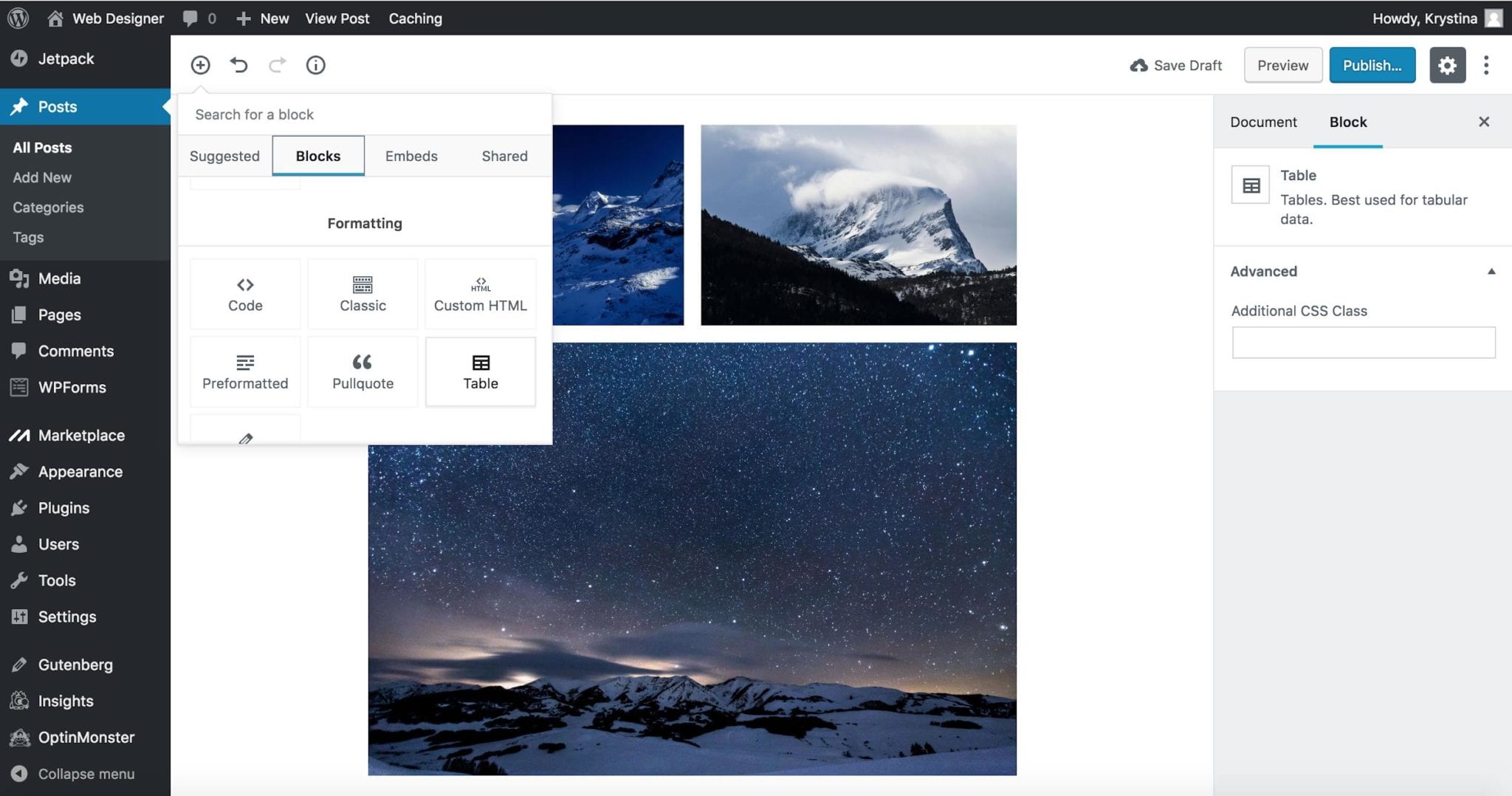Insert the Classic editor block
The image size is (1512, 796).
(x=362, y=294)
